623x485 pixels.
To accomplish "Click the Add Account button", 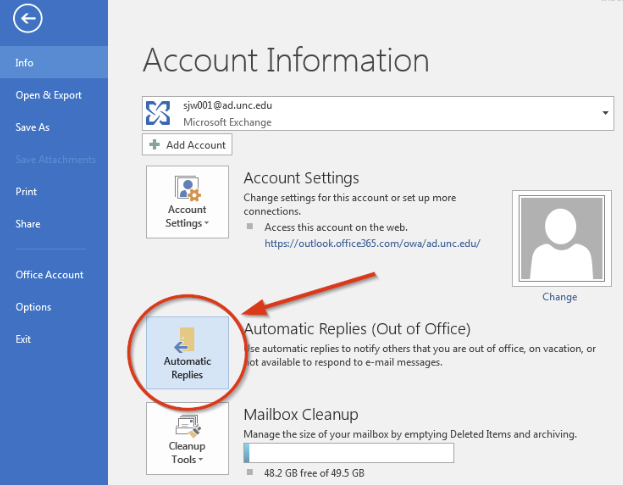I will pos(187,145).
